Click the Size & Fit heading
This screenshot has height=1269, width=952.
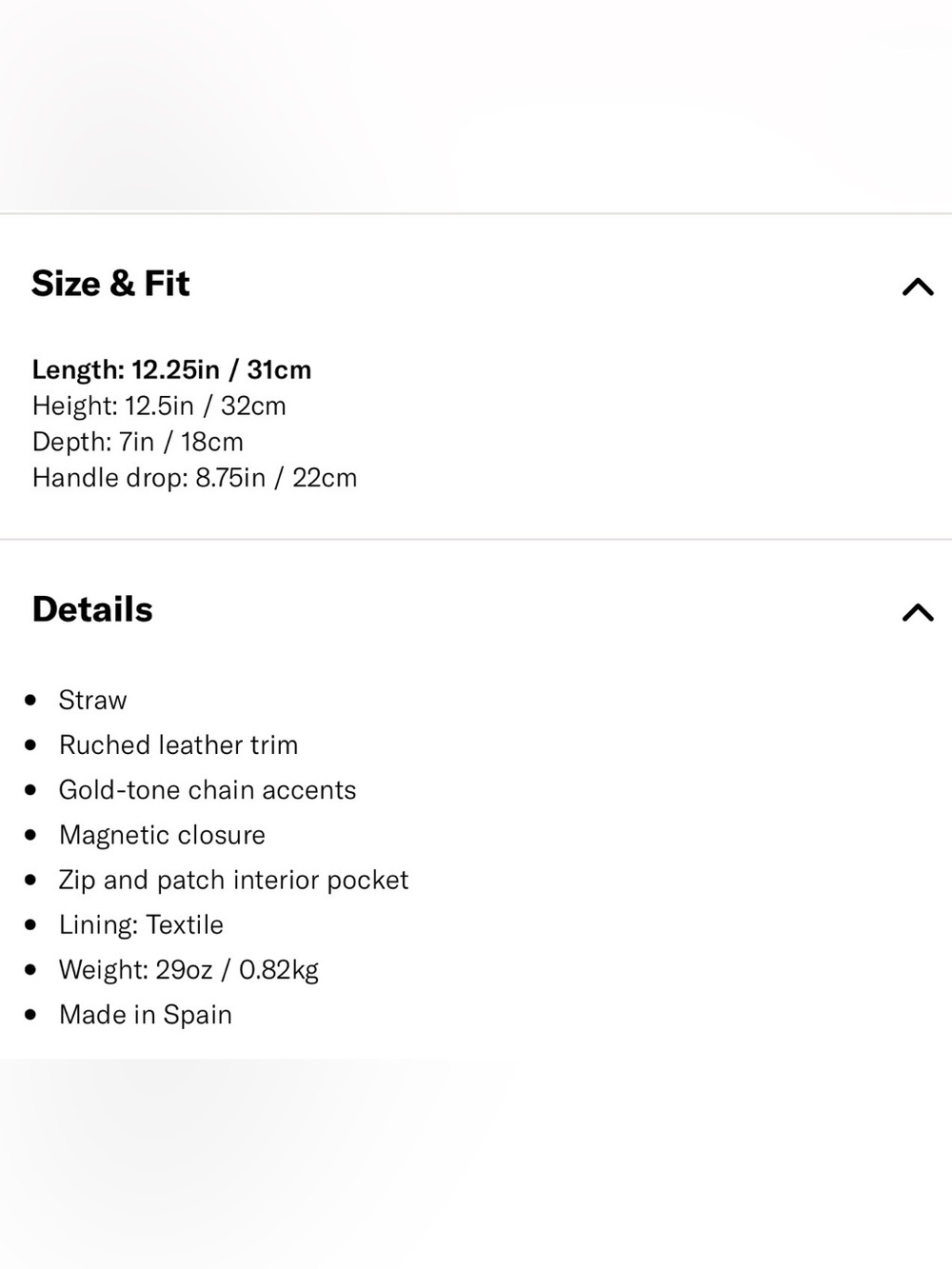[x=110, y=284]
